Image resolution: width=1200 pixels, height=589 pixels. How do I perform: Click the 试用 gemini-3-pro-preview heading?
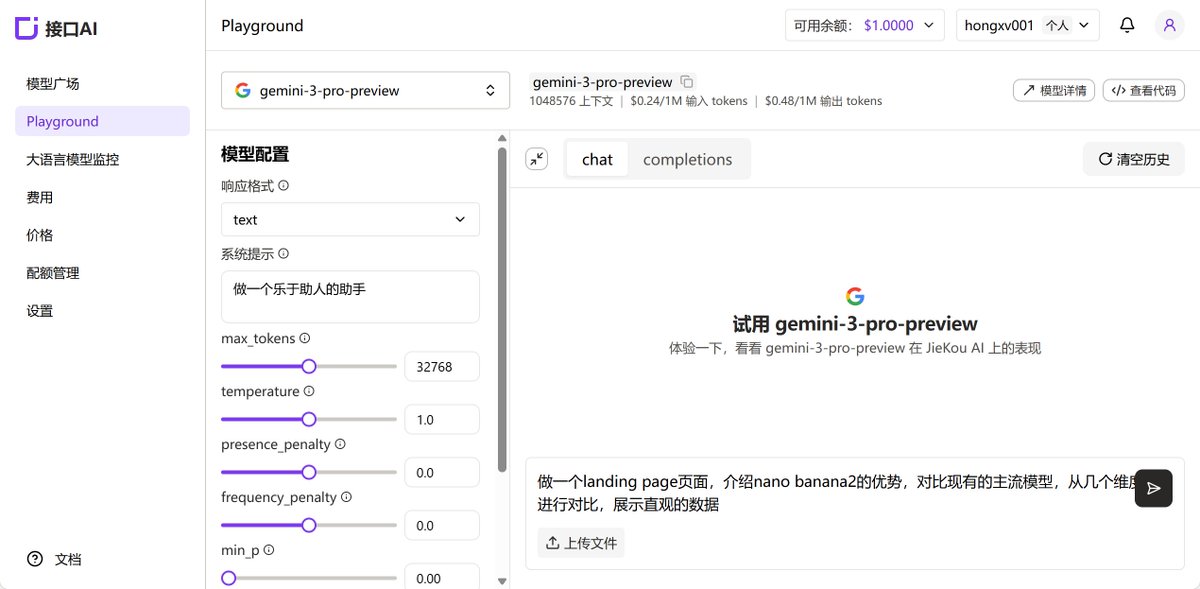pyautogui.click(x=855, y=324)
